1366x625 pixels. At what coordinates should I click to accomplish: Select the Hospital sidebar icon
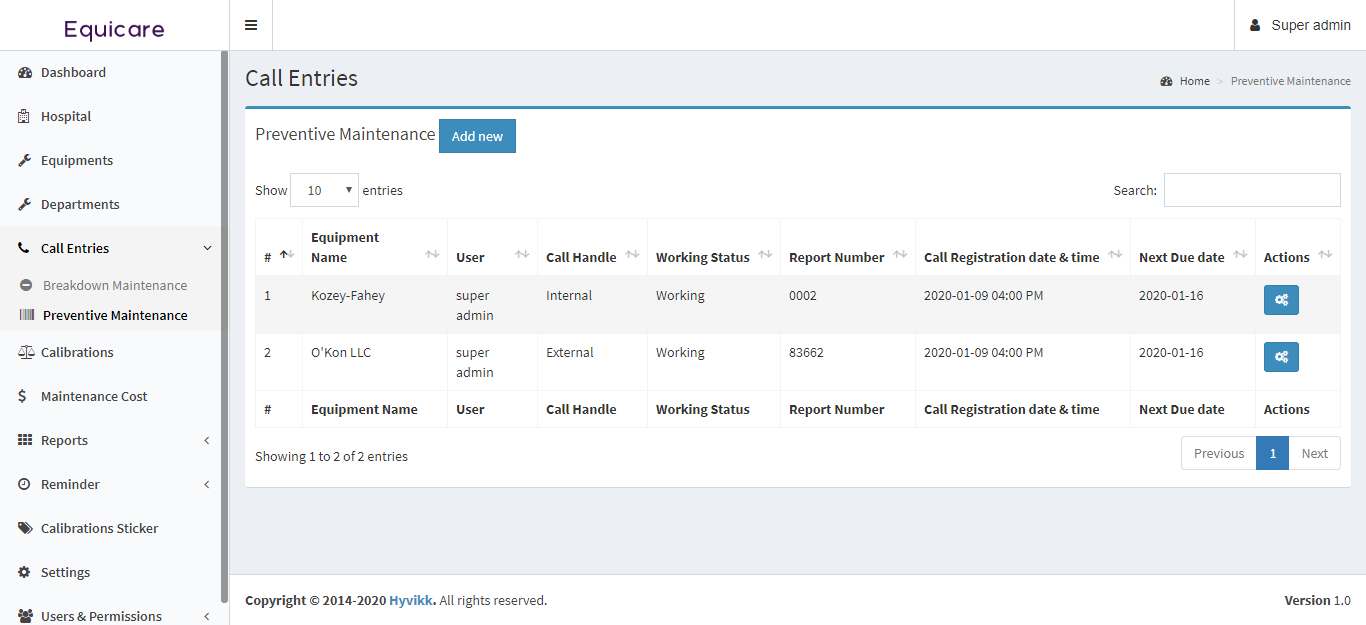point(24,116)
